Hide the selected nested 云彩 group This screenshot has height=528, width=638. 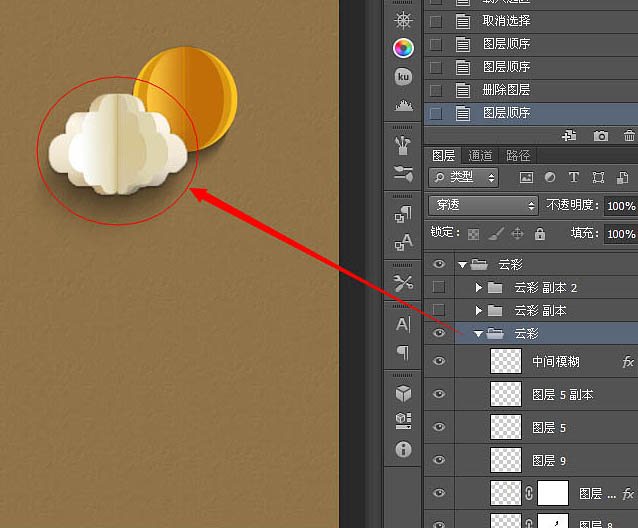tap(439, 333)
